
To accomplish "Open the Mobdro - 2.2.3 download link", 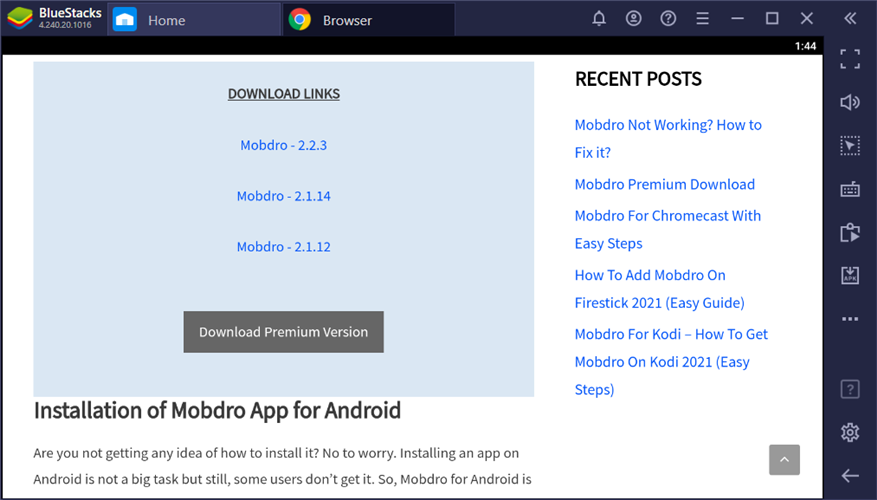I will (283, 145).
